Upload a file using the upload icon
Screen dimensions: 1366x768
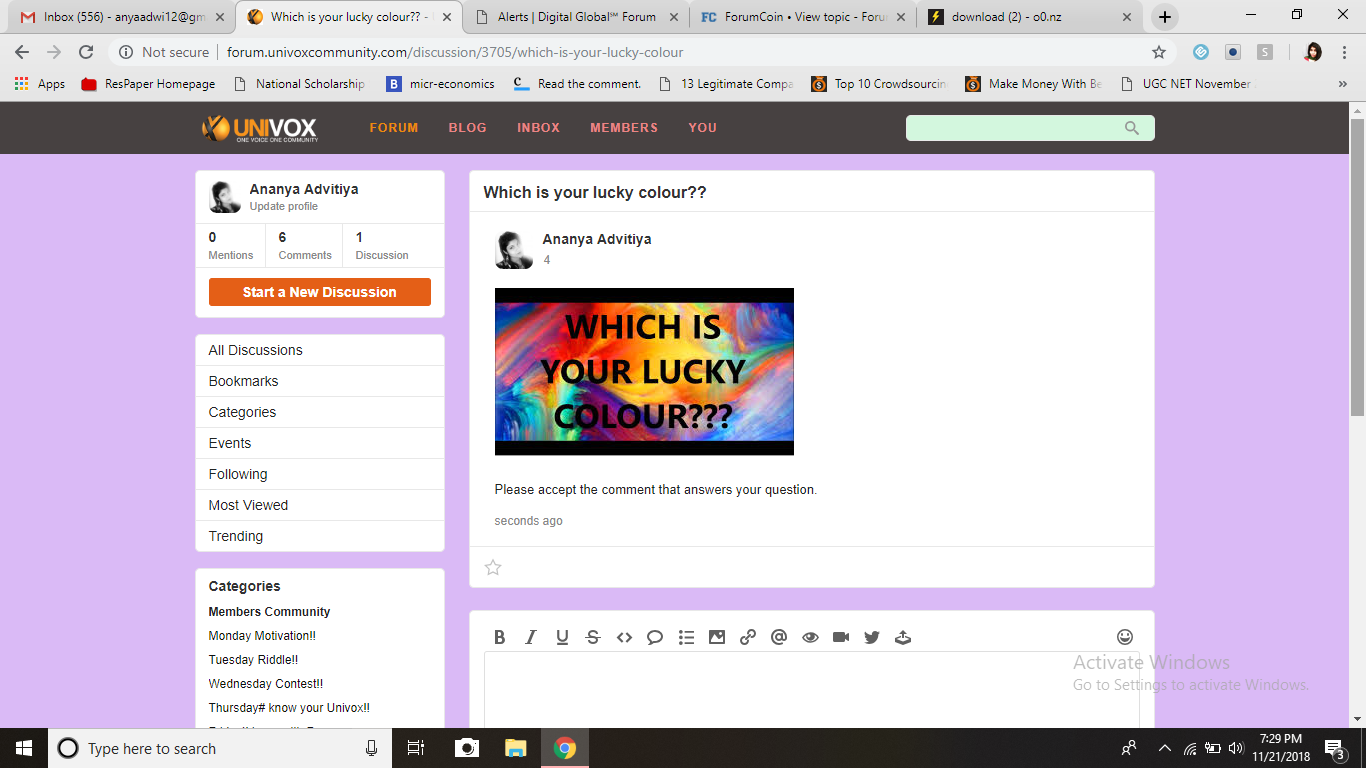tap(902, 637)
